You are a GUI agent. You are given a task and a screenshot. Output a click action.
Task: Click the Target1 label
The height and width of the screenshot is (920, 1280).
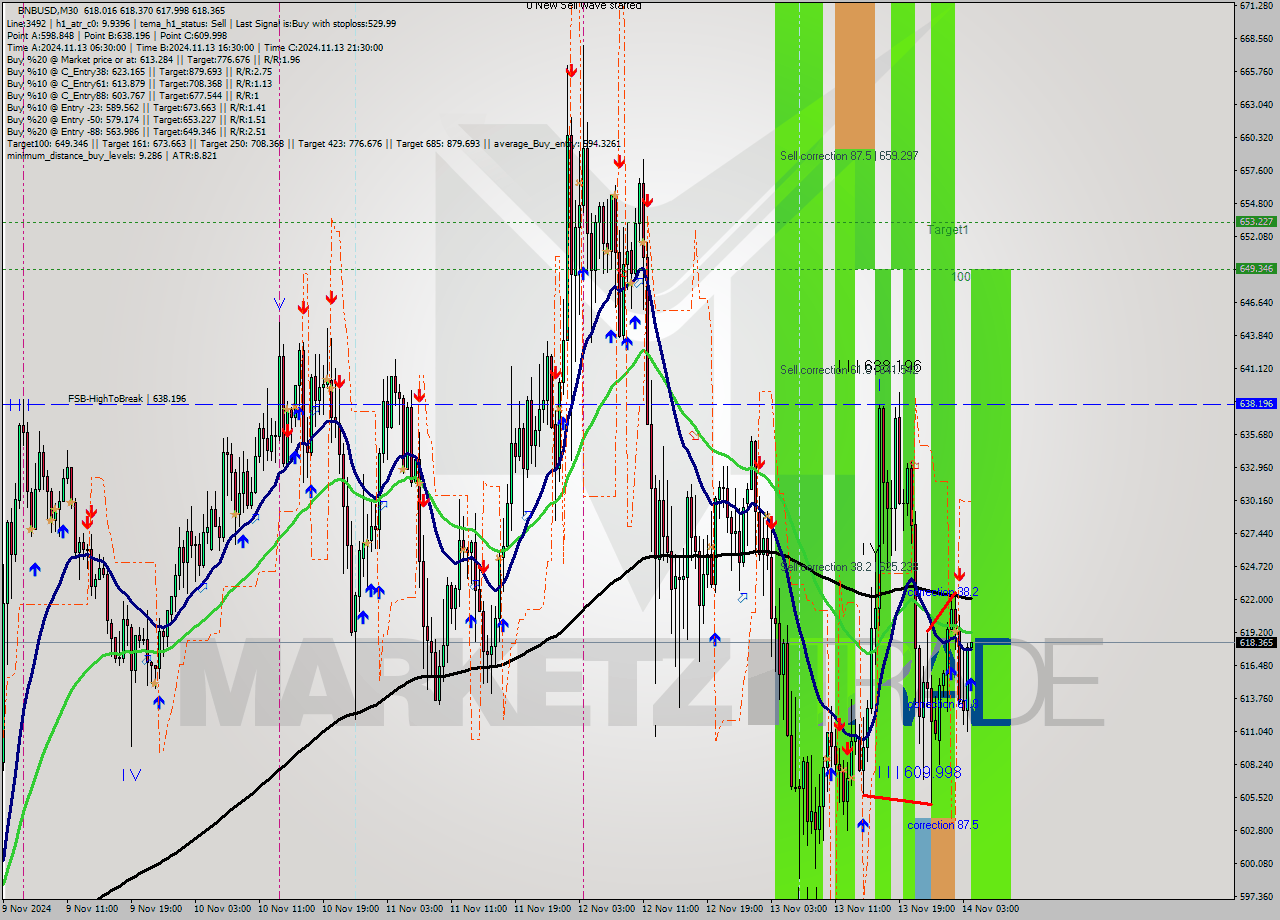pos(947,230)
